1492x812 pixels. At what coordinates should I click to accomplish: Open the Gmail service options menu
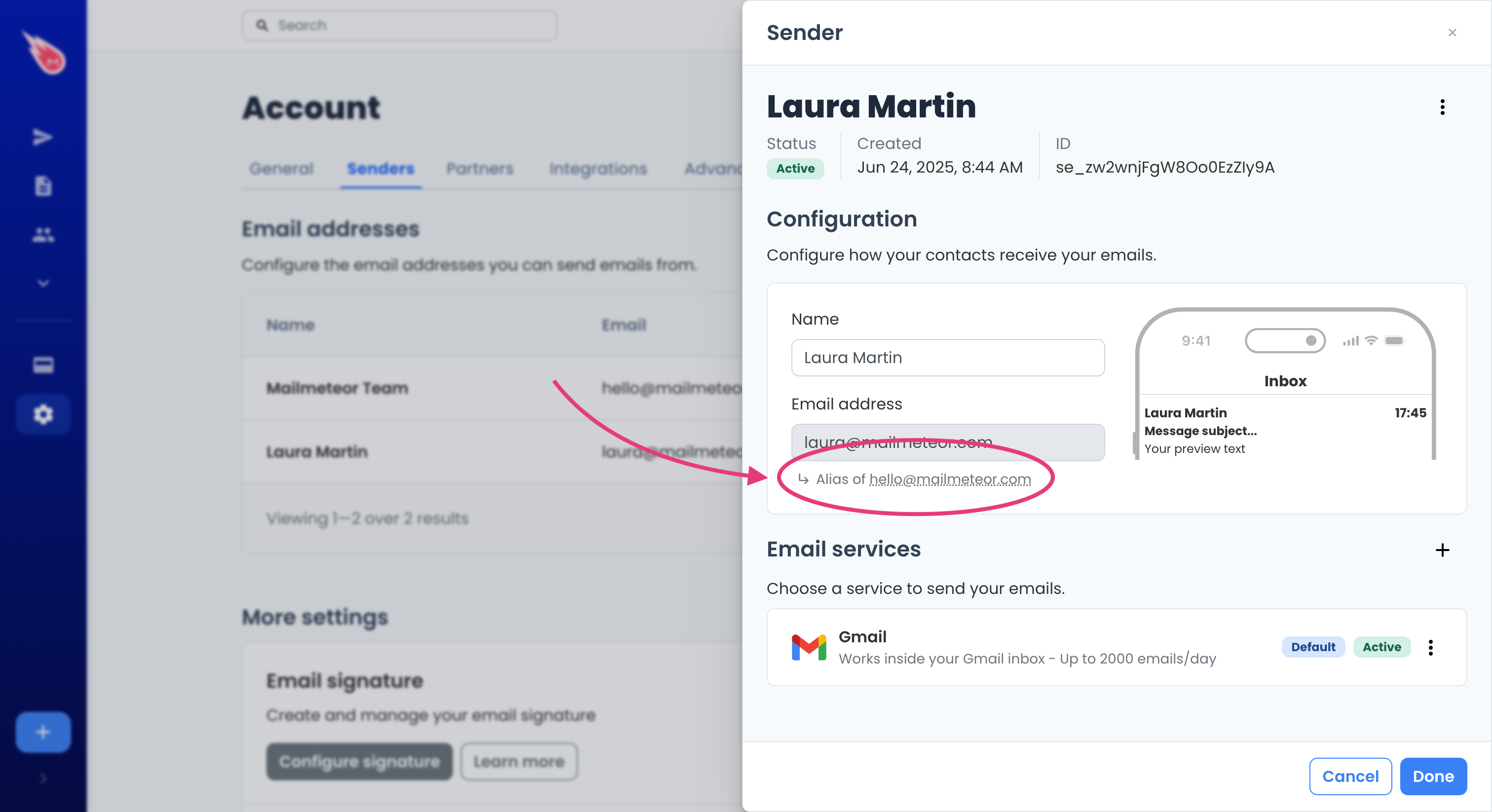tap(1431, 647)
